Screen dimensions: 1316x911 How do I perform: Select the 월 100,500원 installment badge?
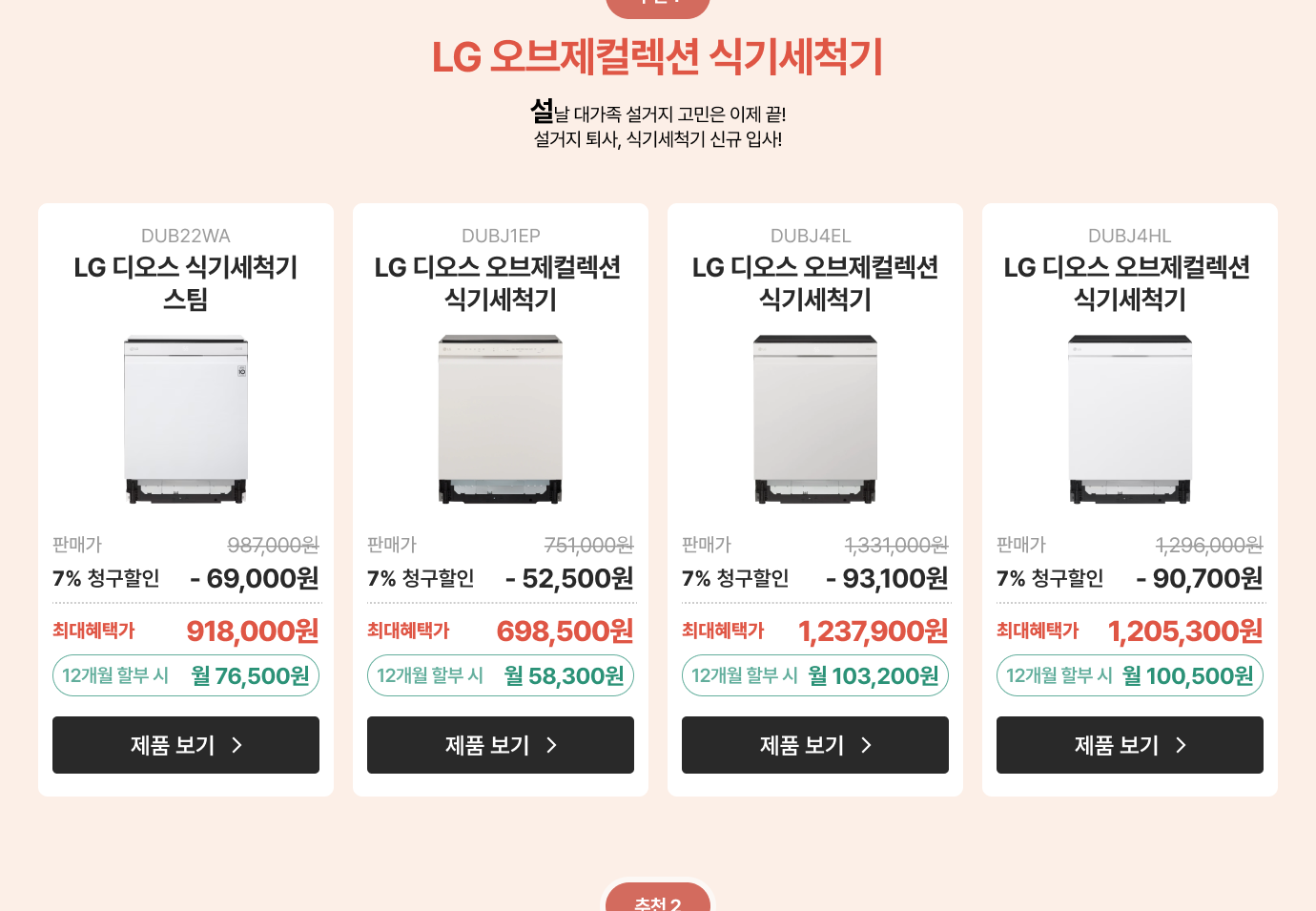[x=1130, y=675]
